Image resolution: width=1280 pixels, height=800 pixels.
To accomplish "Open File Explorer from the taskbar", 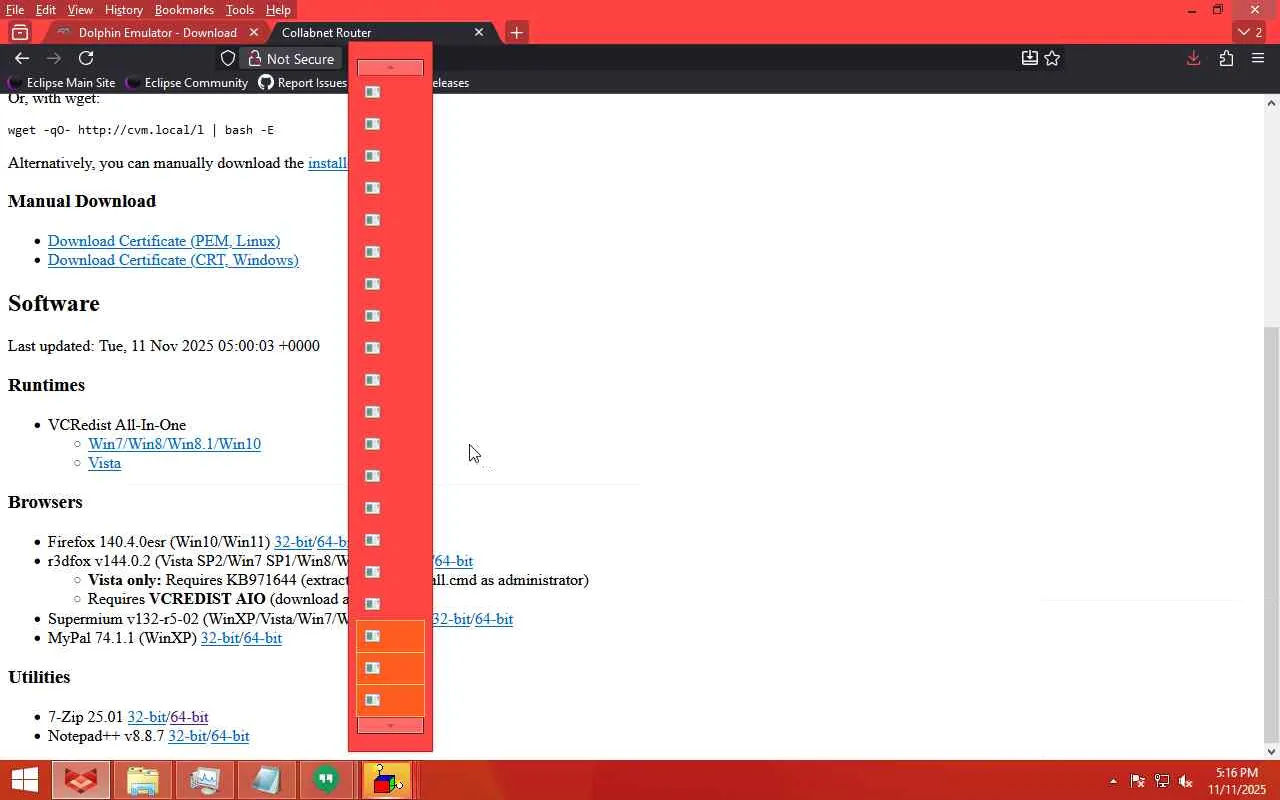I will tap(143, 780).
